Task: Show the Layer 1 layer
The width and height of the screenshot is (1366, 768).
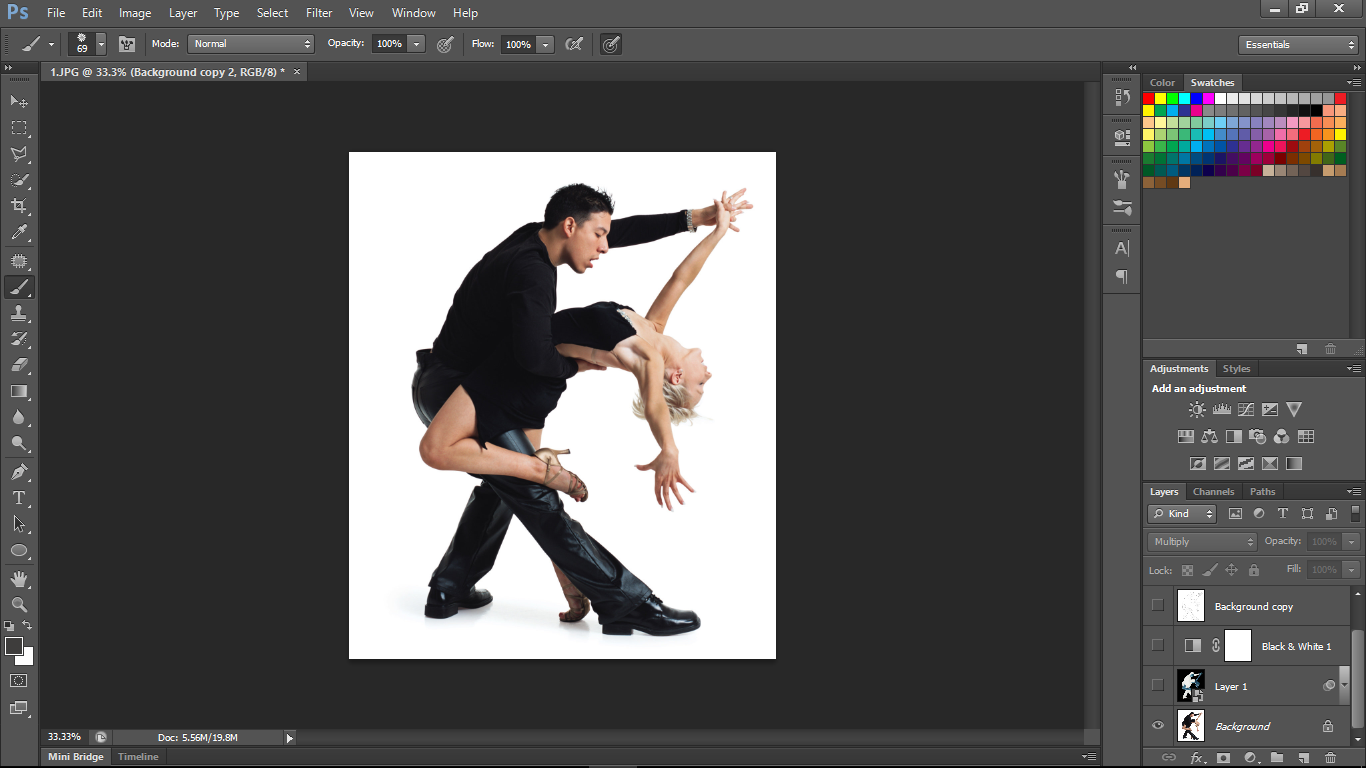Action: [x=1158, y=685]
